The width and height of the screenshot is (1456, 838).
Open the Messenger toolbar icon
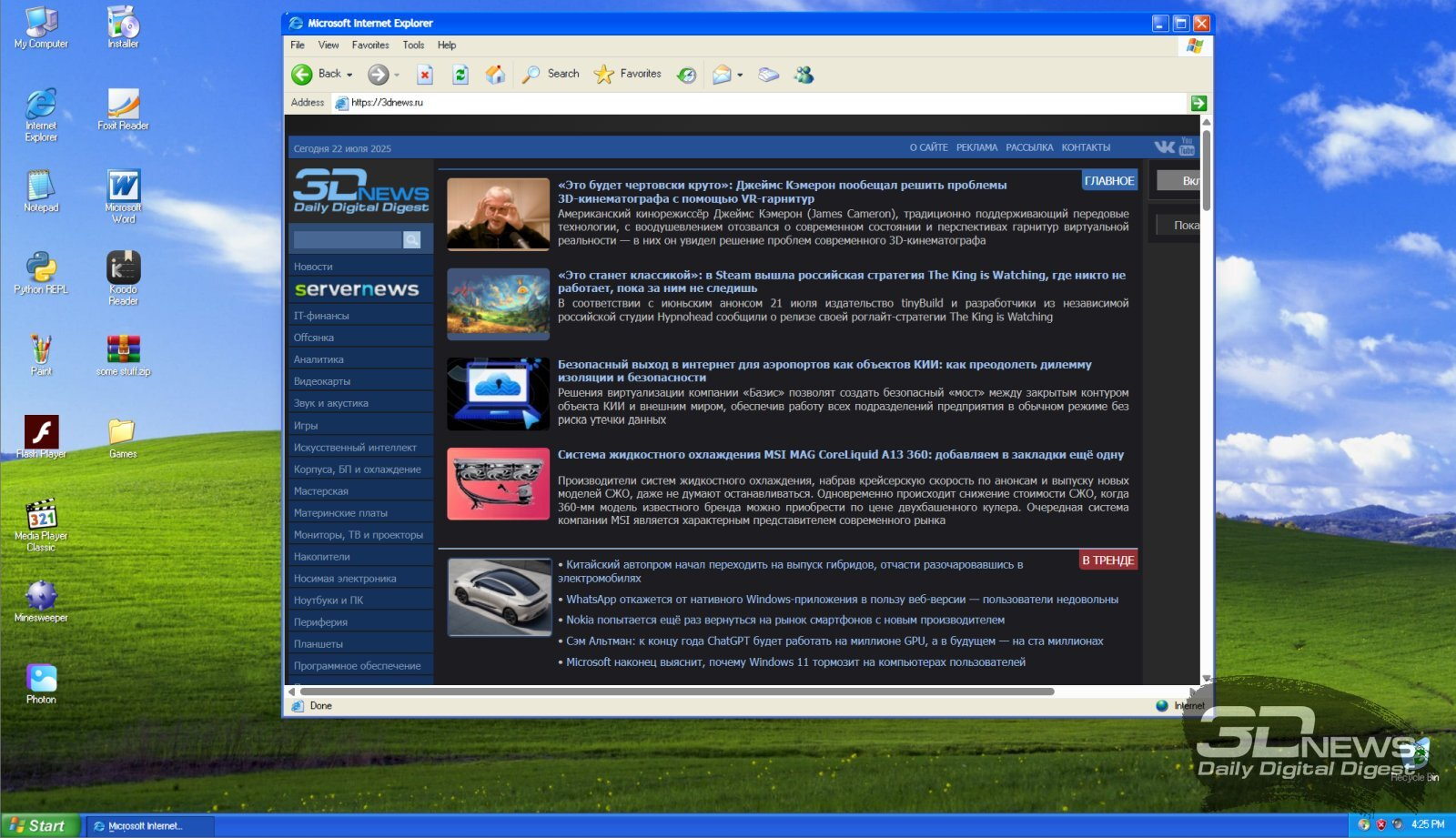(x=804, y=75)
